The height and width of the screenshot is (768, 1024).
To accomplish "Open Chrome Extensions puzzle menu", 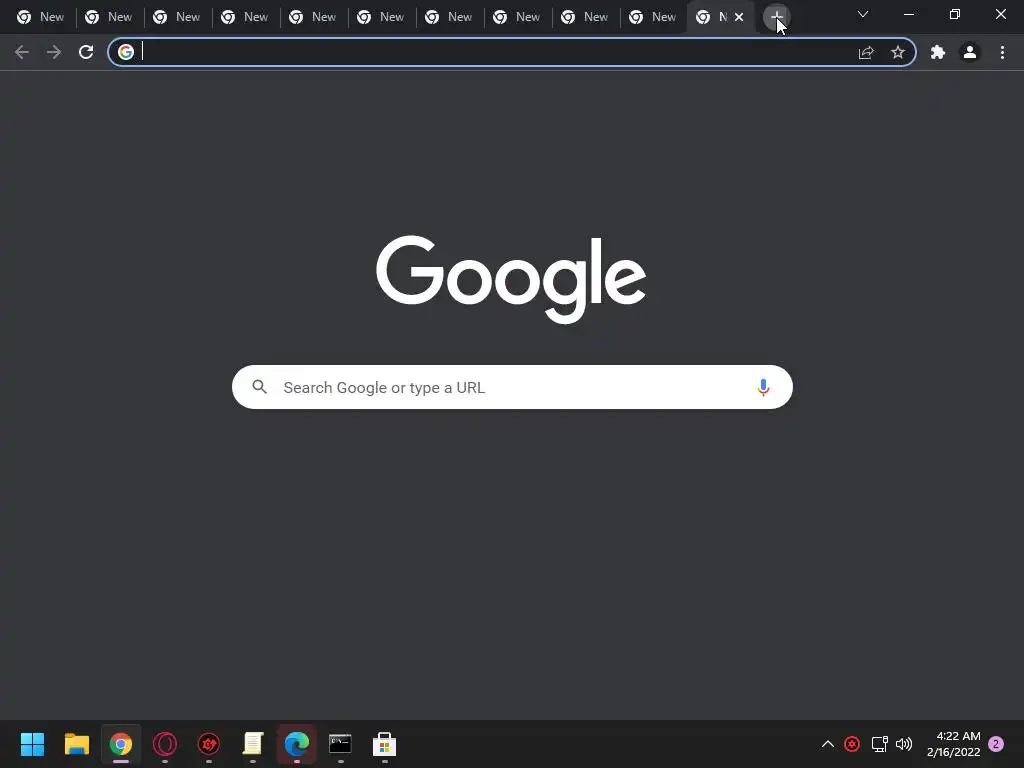I will [x=938, y=52].
